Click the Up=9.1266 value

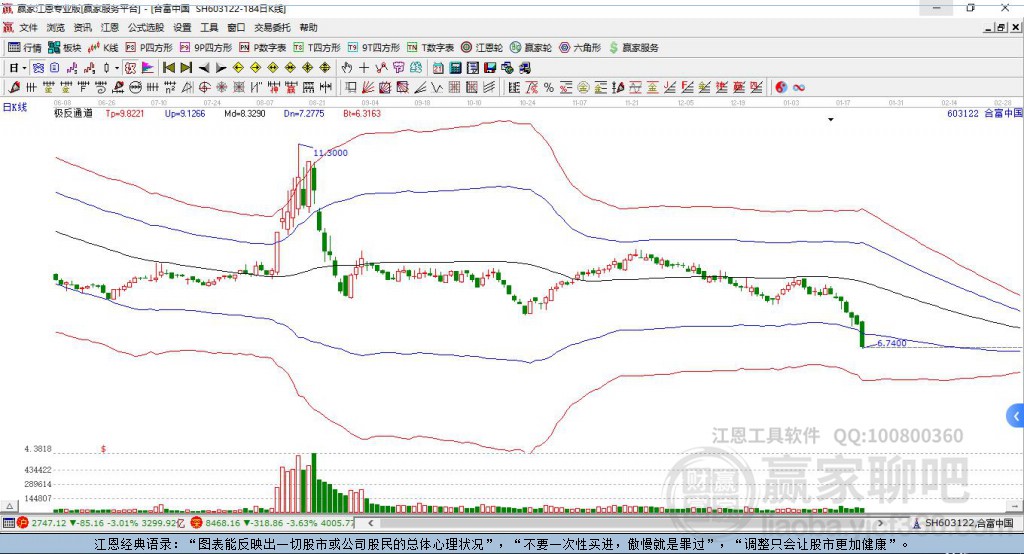[185, 113]
